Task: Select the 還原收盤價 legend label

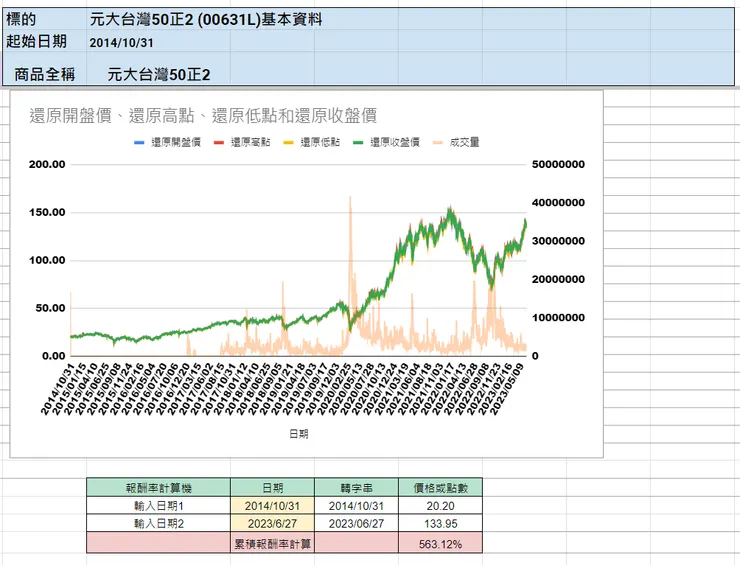Action: click(x=395, y=142)
